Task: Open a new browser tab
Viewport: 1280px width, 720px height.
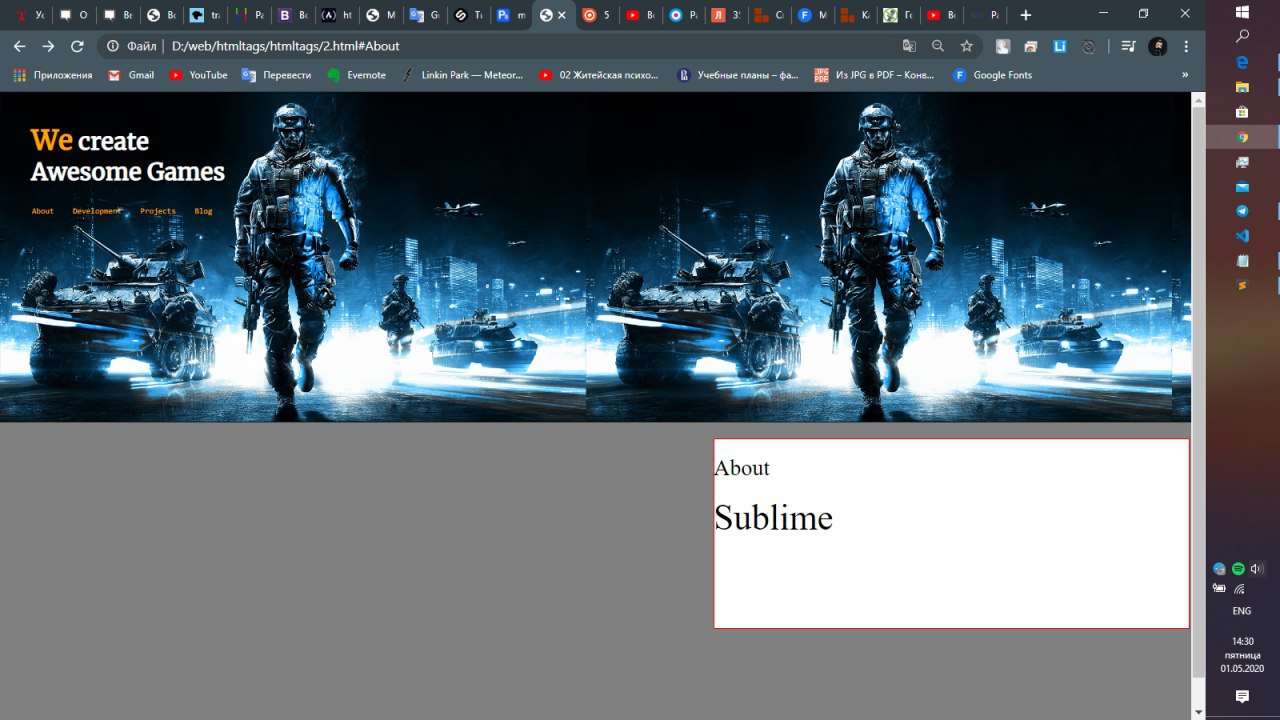Action: (1025, 15)
